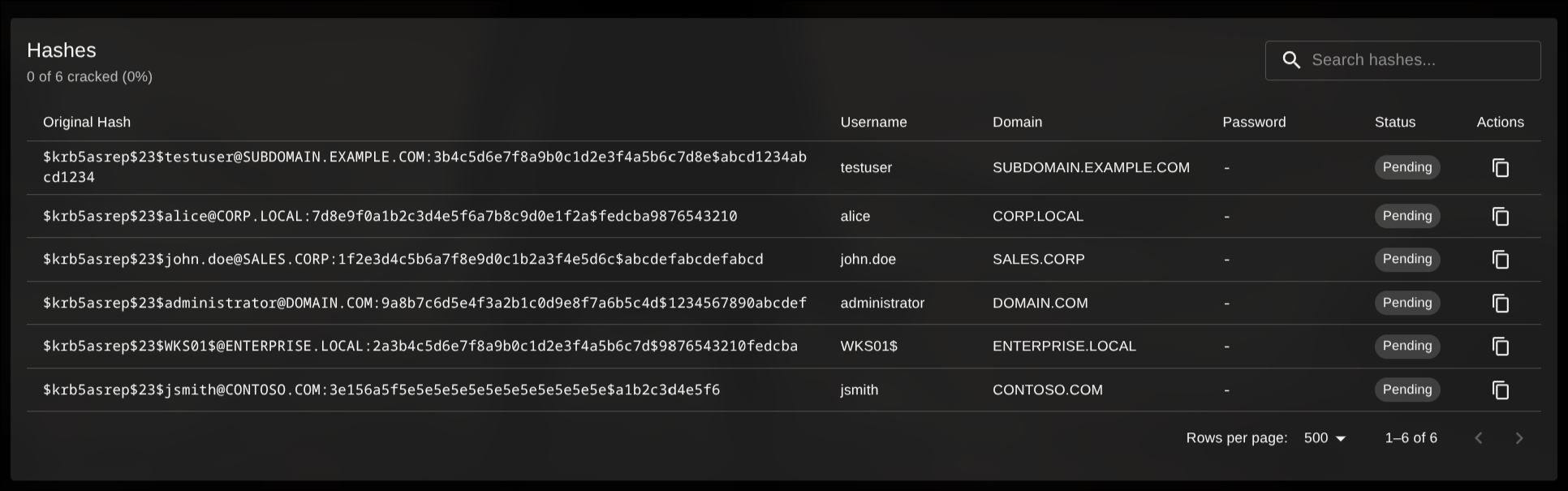
Task: Select the Pending status for testuser
Action: point(1407,167)
